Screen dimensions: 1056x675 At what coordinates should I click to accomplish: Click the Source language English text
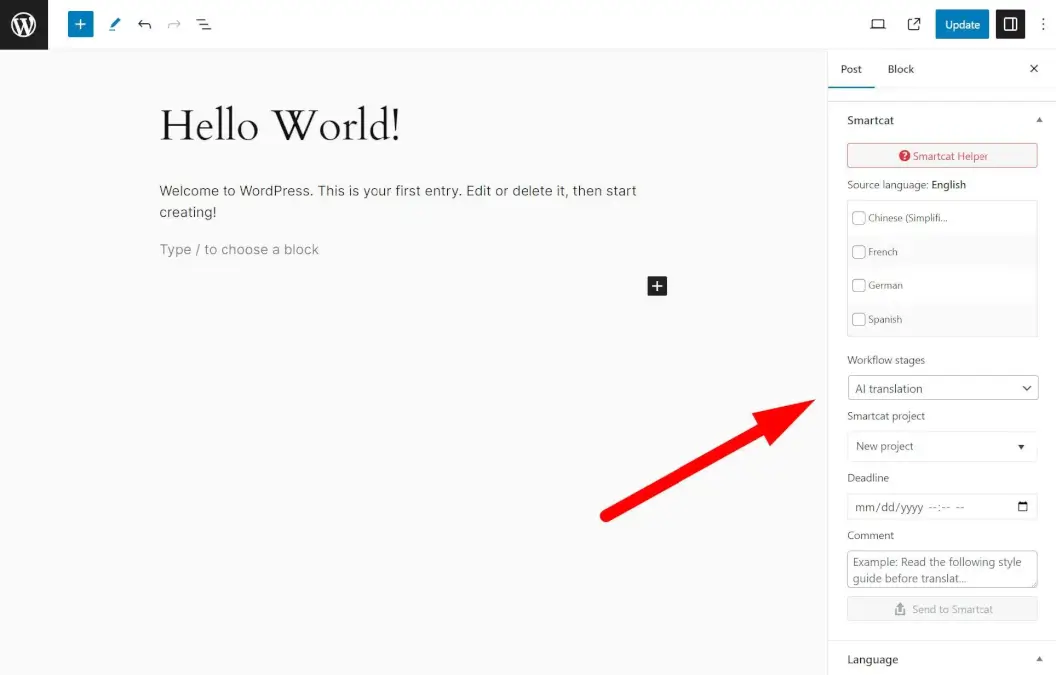(906, 185)
